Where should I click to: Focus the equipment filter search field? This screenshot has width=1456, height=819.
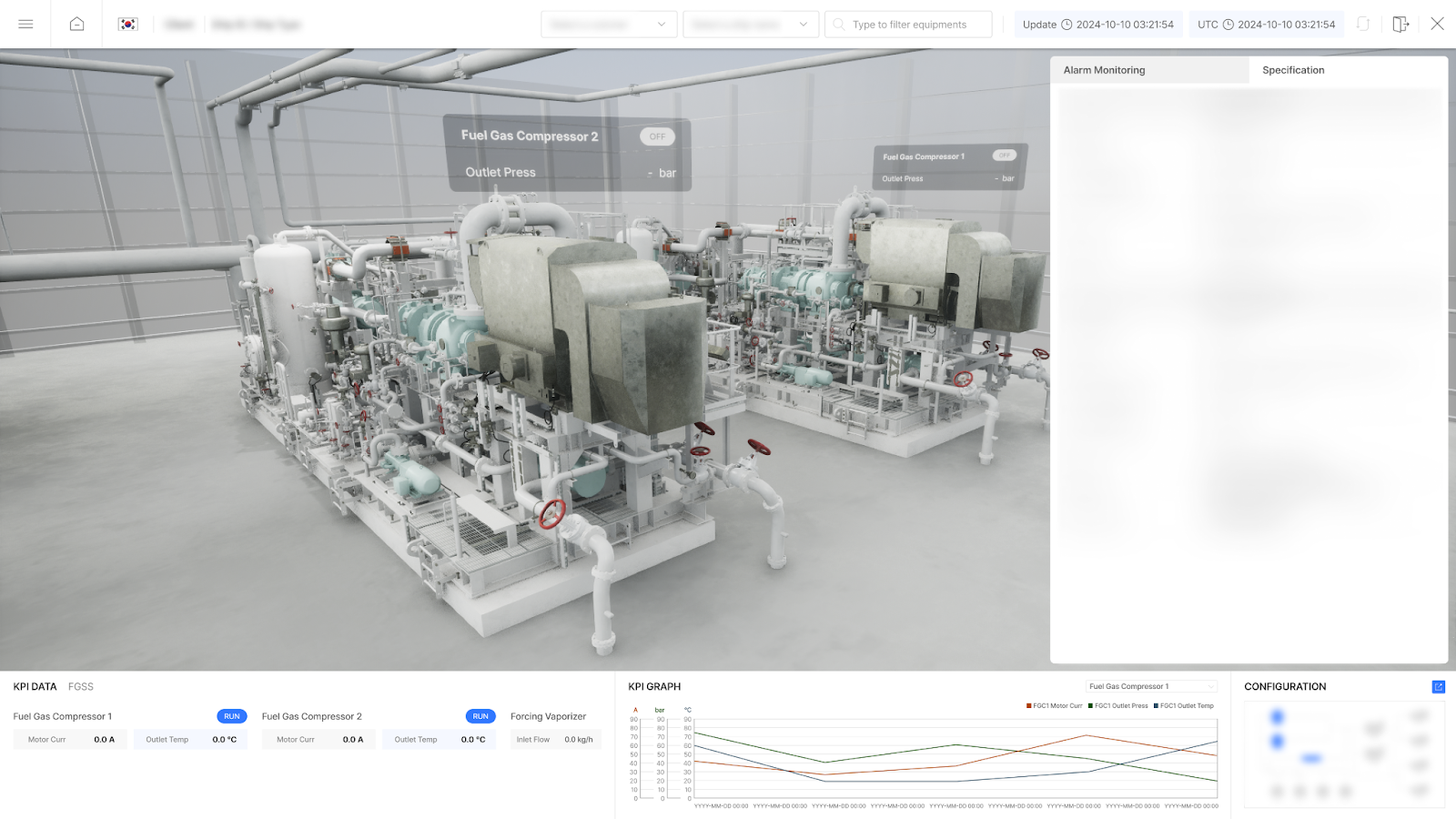pyautogui.click(x=908, y=25)
